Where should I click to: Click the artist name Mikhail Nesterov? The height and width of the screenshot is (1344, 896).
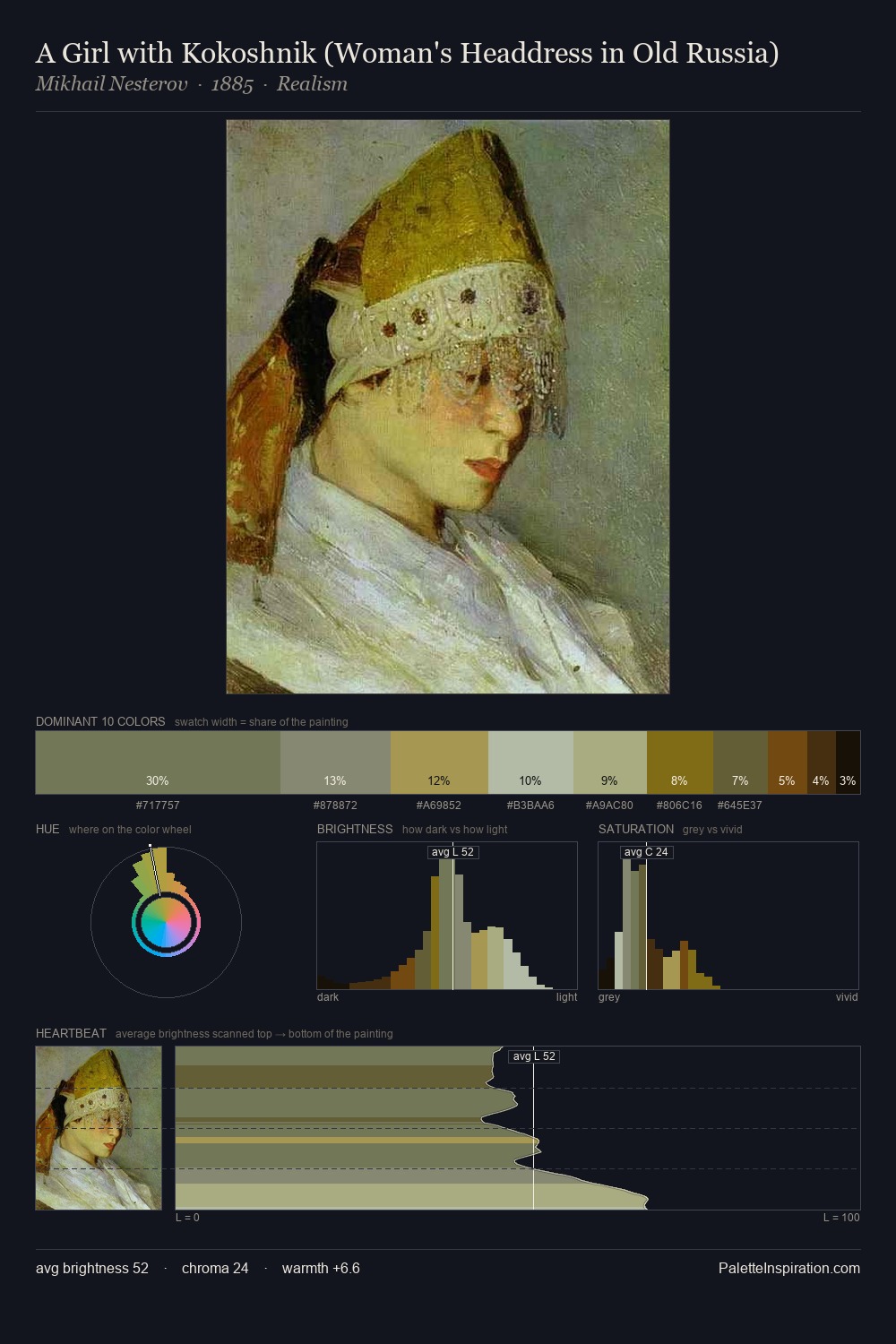112,84
